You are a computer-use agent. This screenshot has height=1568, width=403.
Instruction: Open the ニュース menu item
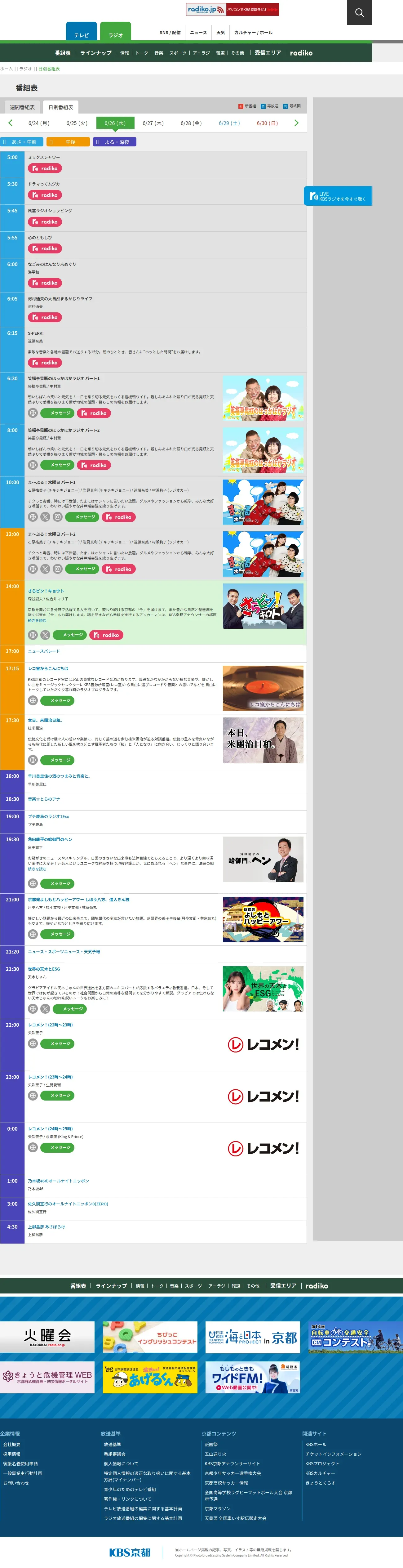[198, 33]
